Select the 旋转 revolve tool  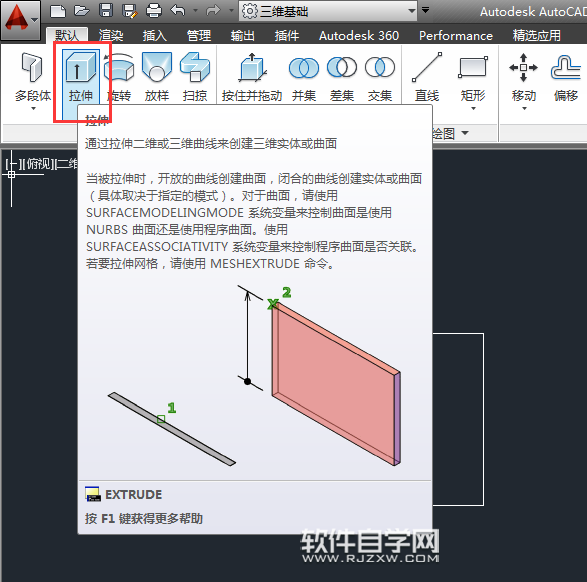pyautogui.click(x=119, y=77)
